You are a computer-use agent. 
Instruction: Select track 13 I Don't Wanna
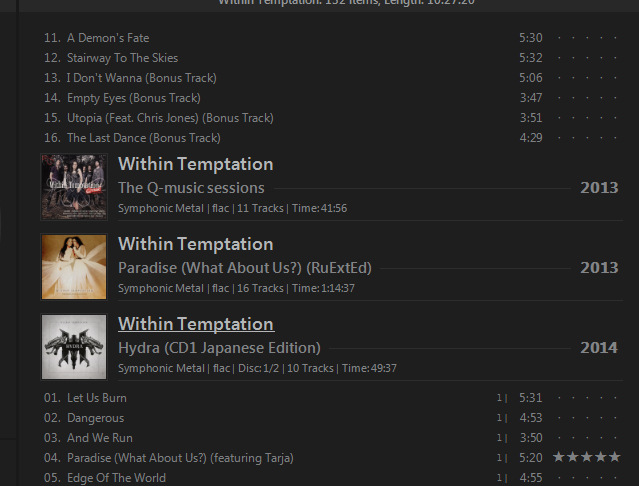click(x=141, y=78)
